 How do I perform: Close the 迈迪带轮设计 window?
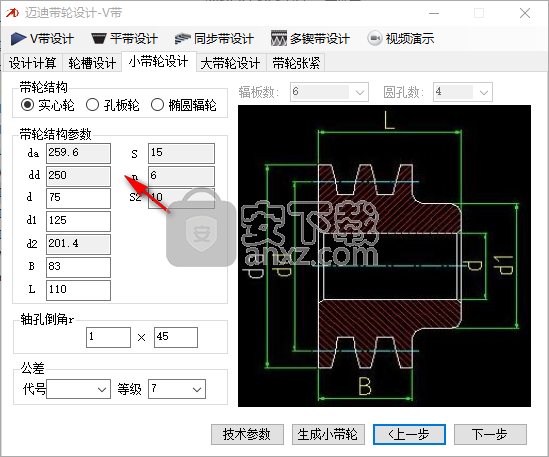pyautogui.click(x=524, y=13)
